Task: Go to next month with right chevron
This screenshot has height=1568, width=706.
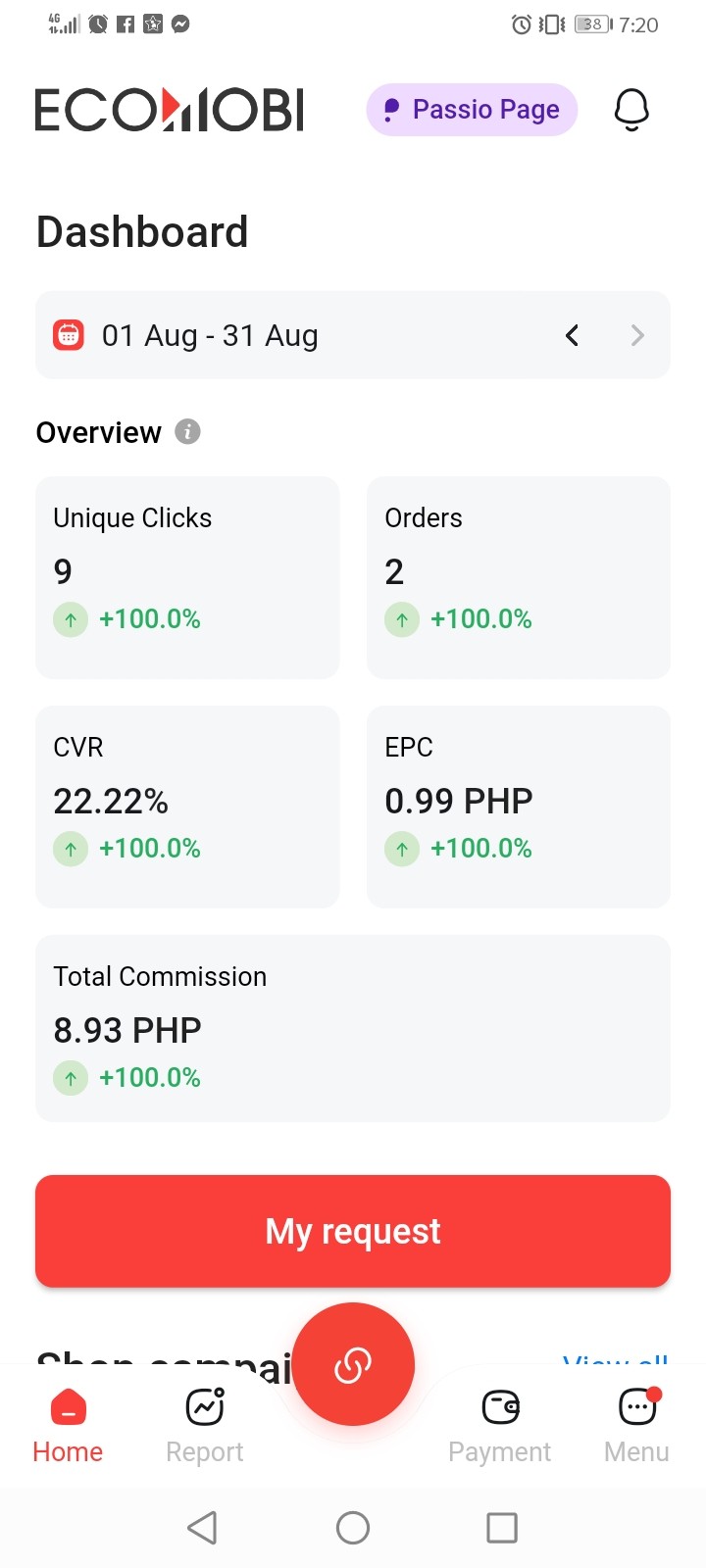Action: [637, 335]
